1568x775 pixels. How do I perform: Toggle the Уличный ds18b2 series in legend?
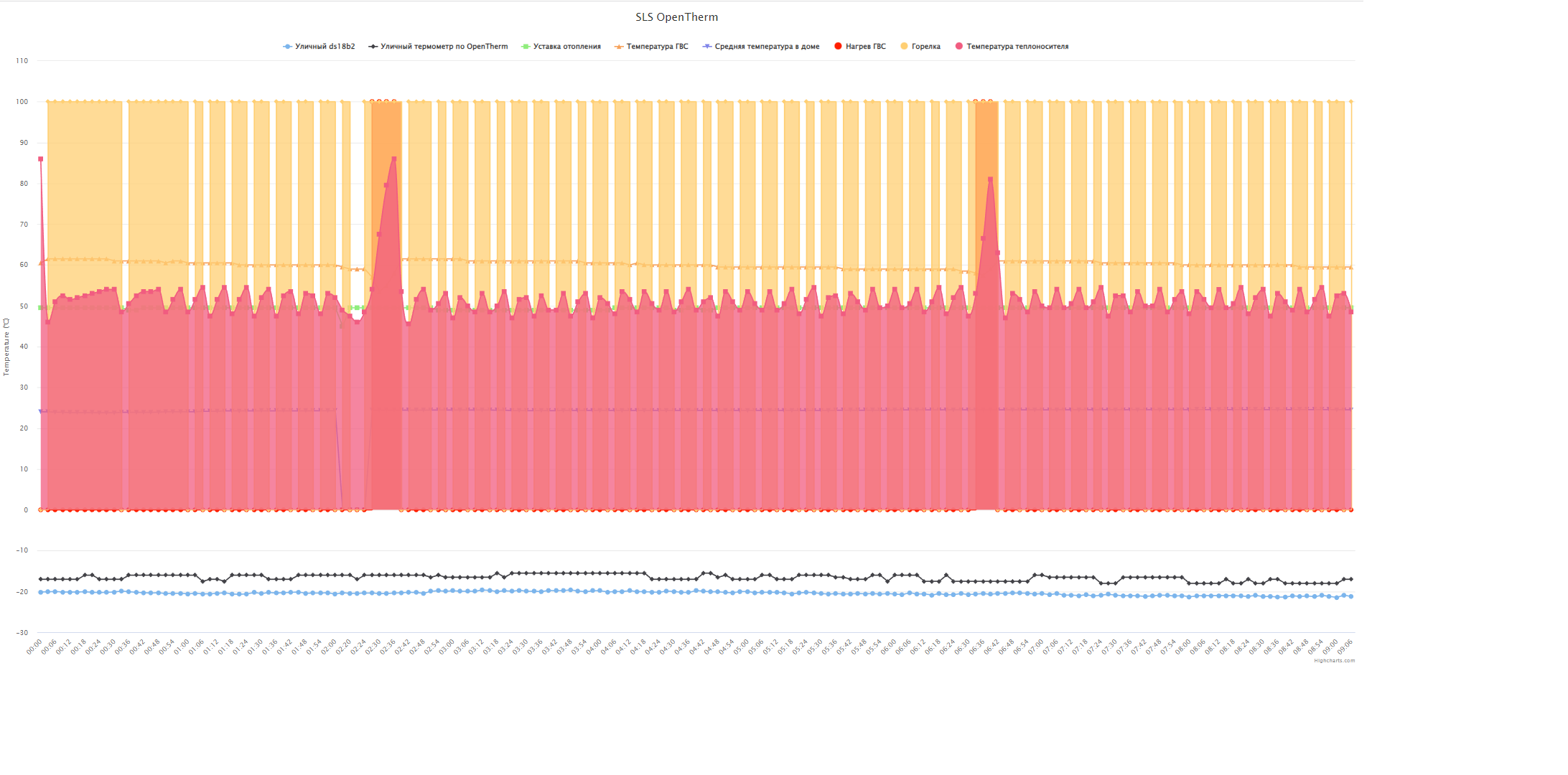319,47
